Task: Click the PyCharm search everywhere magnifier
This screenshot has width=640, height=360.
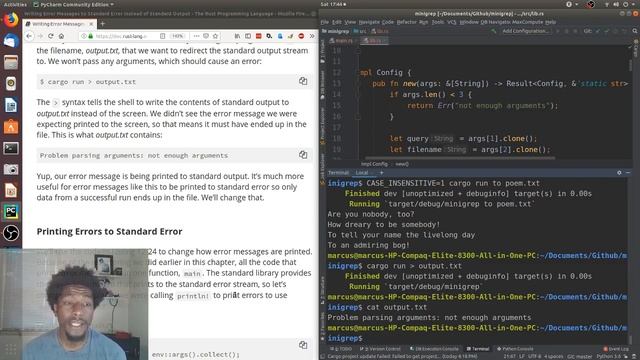Action: click(x=635, y=31)
